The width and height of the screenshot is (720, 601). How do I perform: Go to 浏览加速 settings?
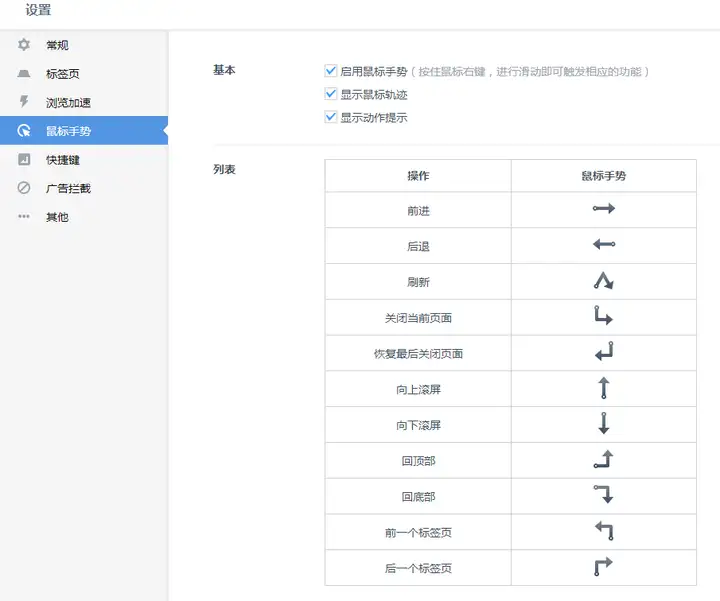pyautogui.click(x=84, y=102)
